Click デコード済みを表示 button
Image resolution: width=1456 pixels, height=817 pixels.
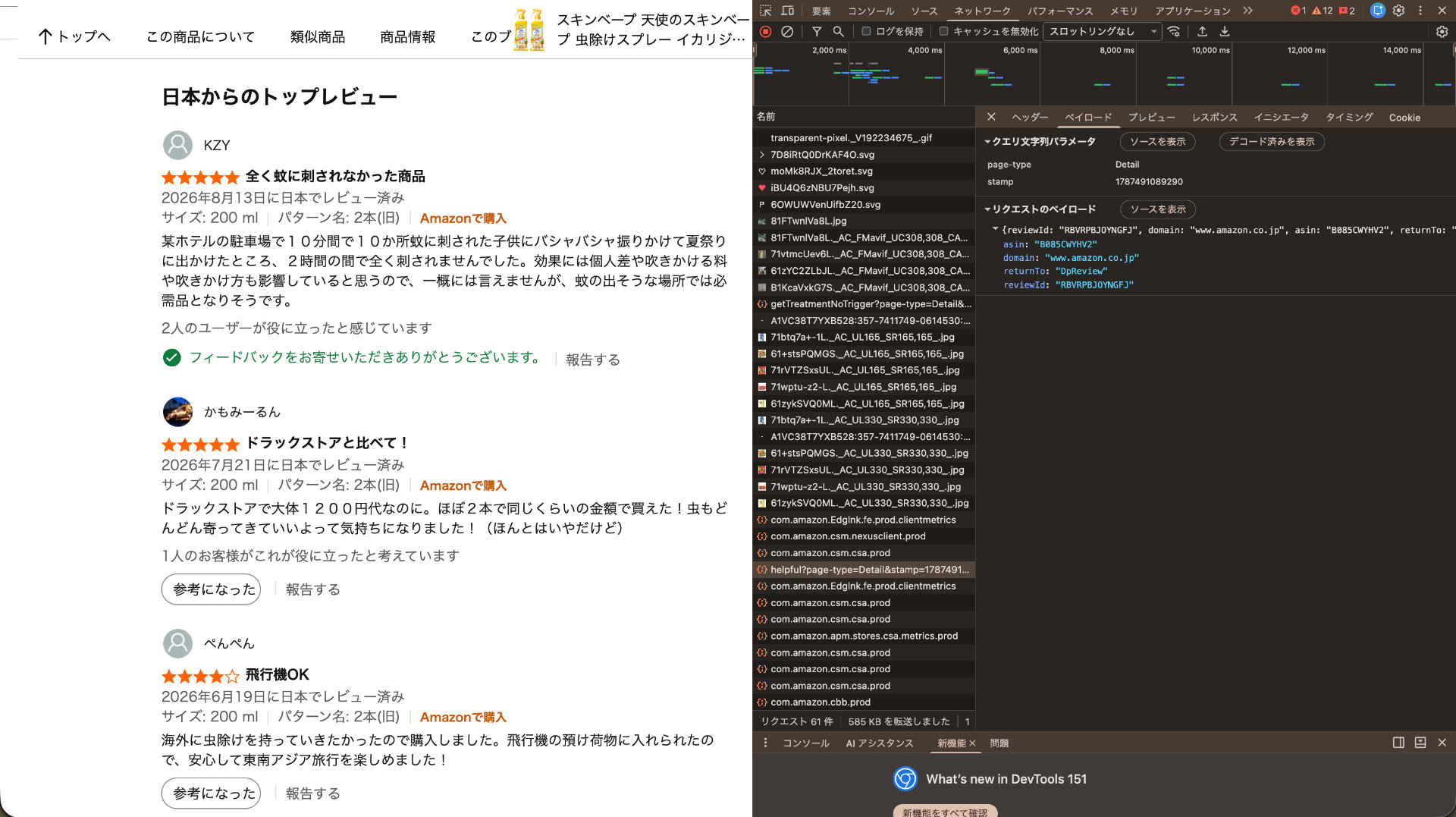pyautogui.click(x=1272, y=142)
